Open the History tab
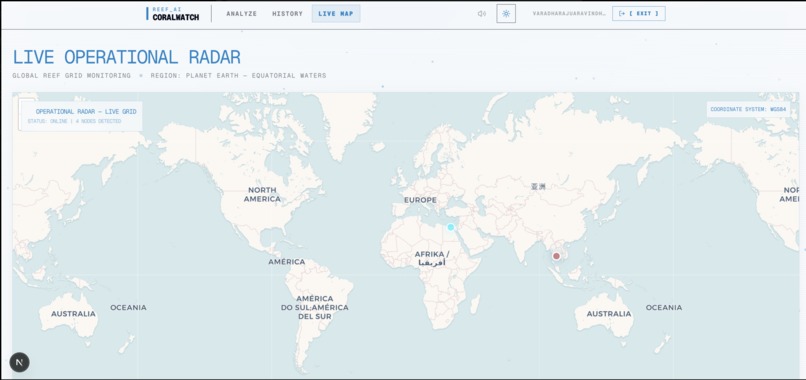Image resolution: width=806 pixels, height=380 pixels. pos(287,14)
